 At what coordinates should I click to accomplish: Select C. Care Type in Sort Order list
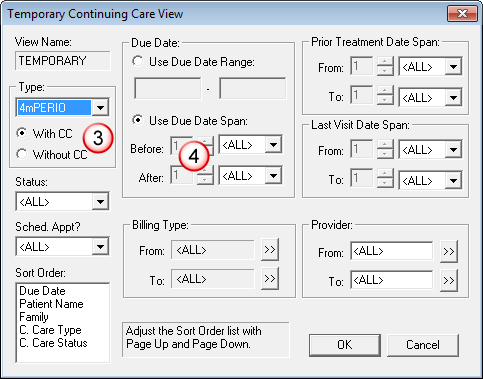click(x=50, y=330)
